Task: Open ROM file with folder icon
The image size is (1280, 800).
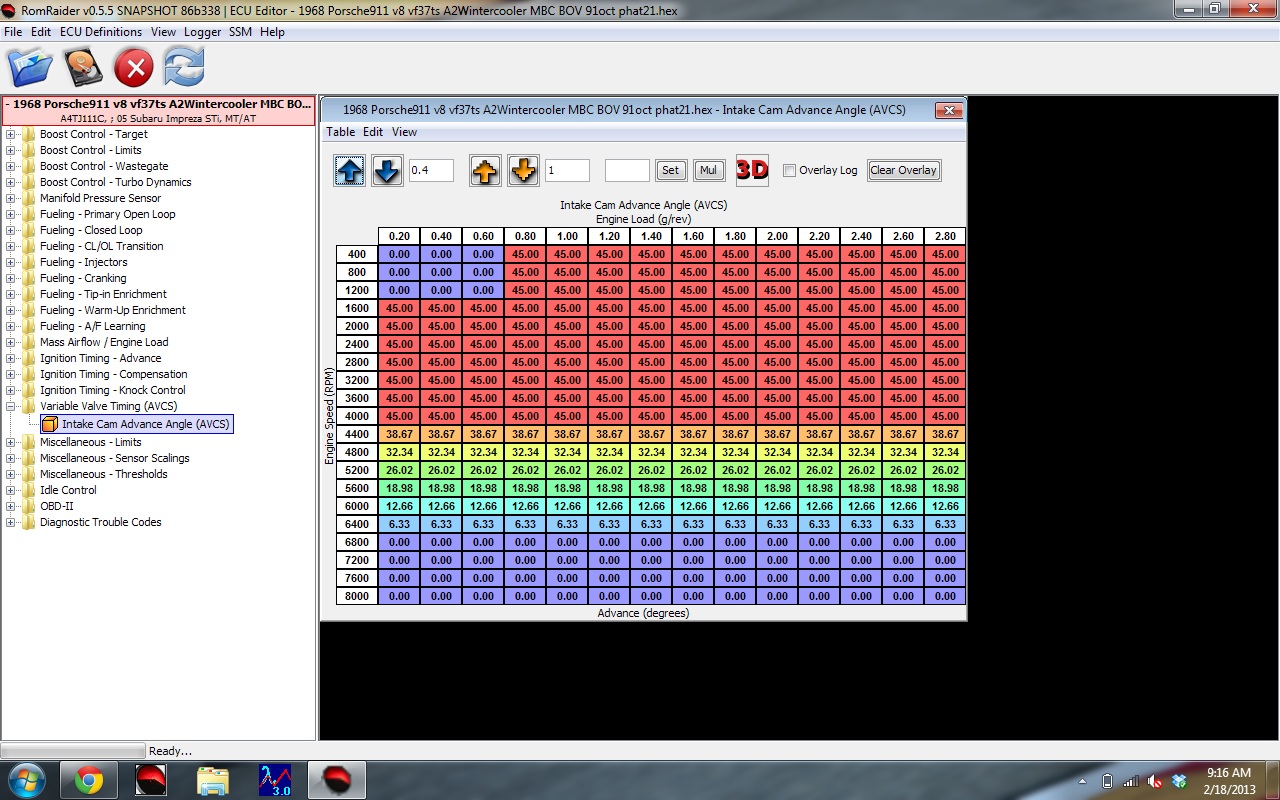Action: (30, 68)
